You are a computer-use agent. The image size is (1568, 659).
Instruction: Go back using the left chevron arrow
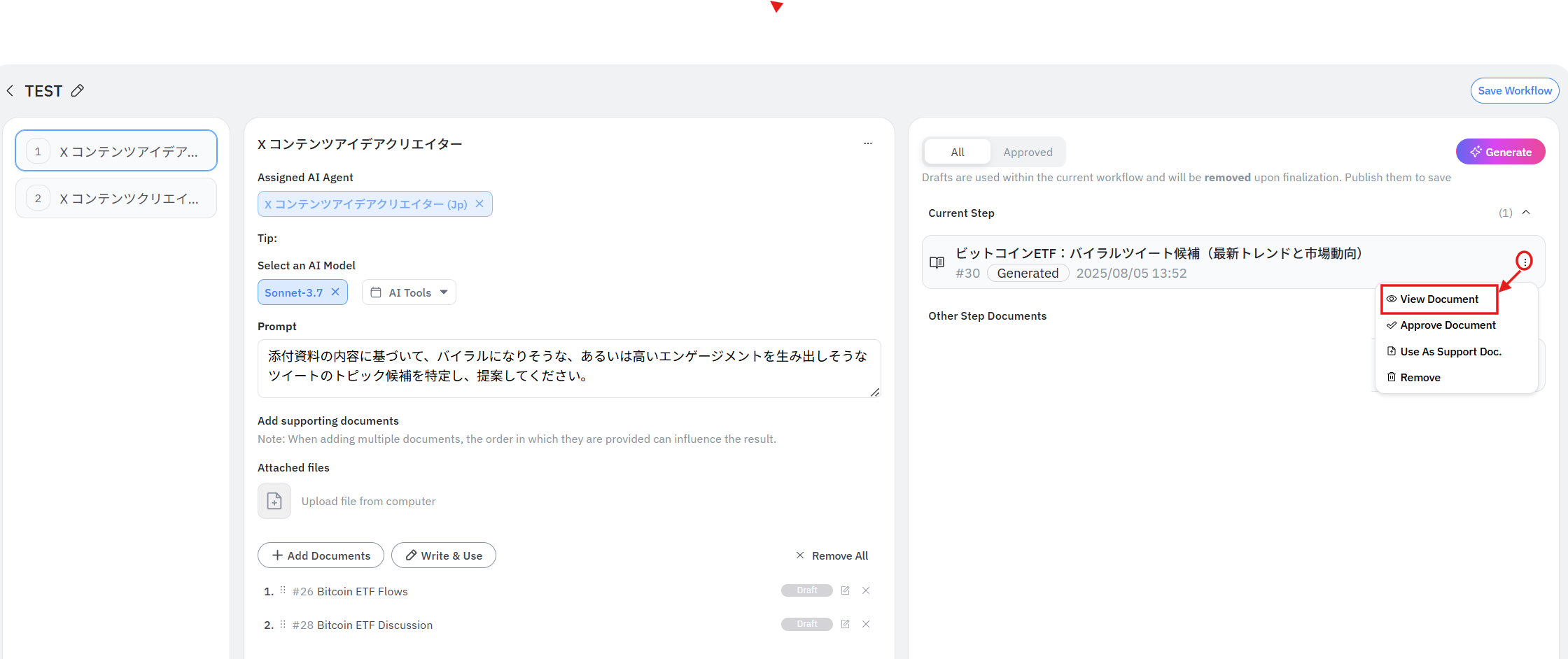(x=10, y=90)
